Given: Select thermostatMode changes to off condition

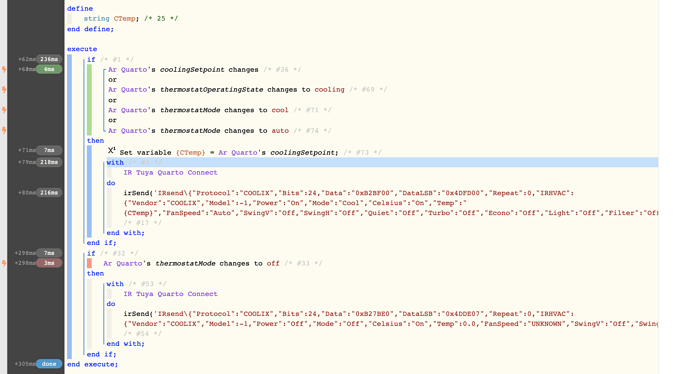Looking at the screenshot, I should click(x=213, y=264).
